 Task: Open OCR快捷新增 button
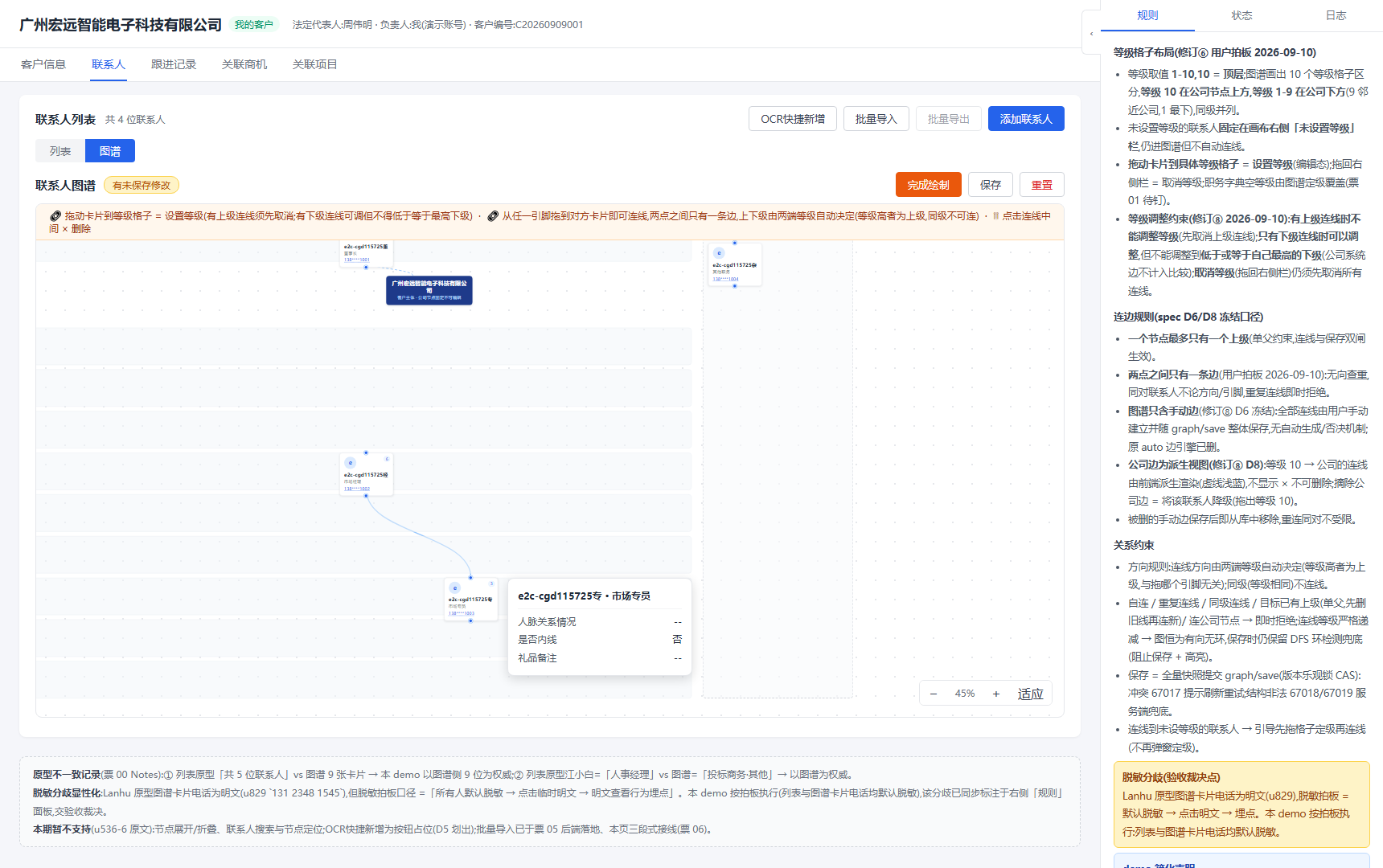pyautogui.click(x=793, y=119)
